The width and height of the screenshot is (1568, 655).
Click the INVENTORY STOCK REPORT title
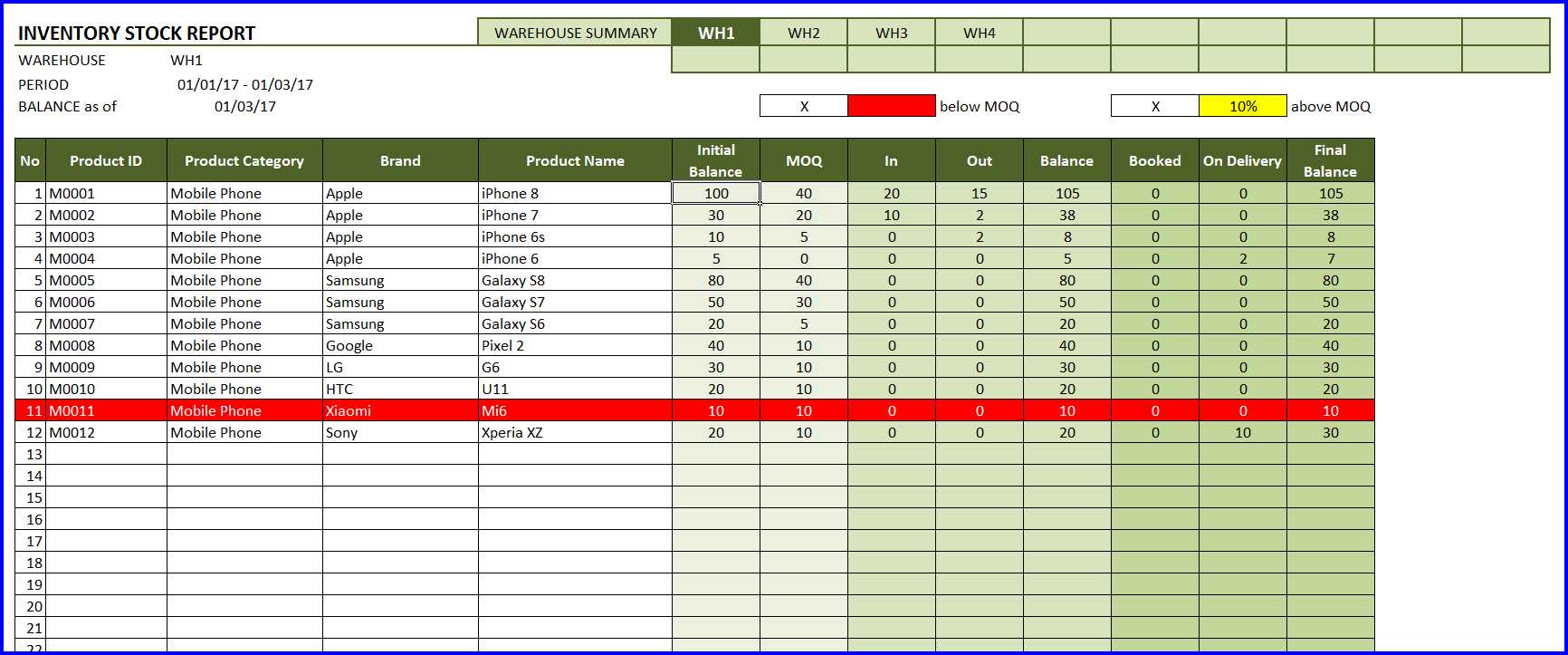pyautogui.click(x=137, y=34)
